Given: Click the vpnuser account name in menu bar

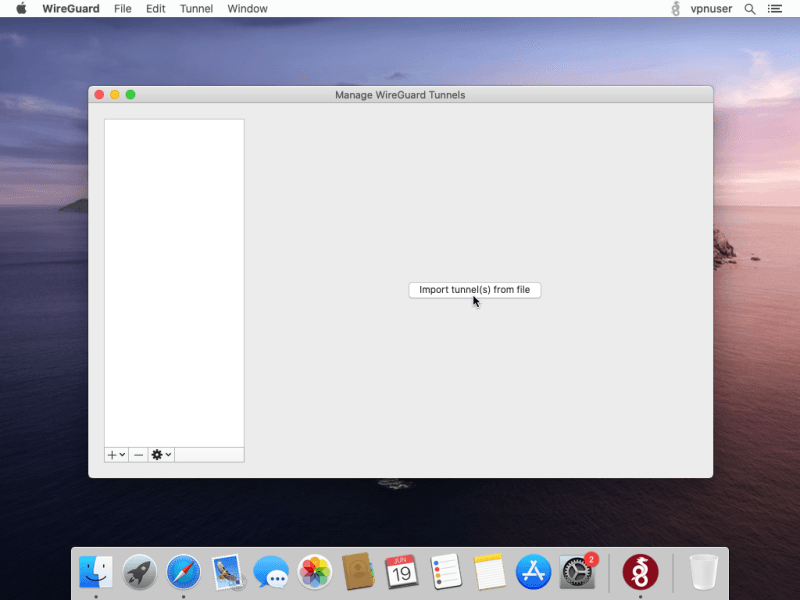Looking at the screenshot, I should [x=711, y=9].
